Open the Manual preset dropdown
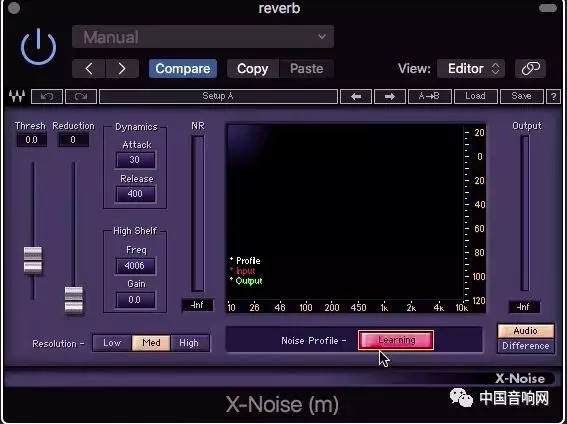Screen dimensions: 567x424 (x=203, y=37)
